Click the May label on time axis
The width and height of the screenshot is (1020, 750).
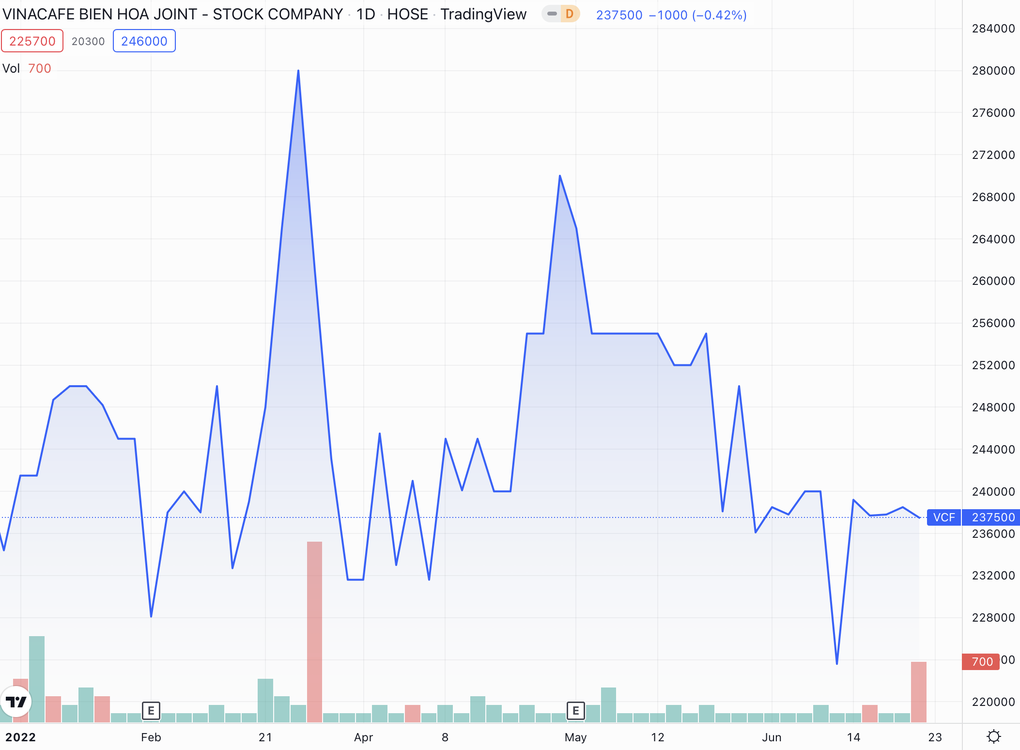tap(576, 737)
